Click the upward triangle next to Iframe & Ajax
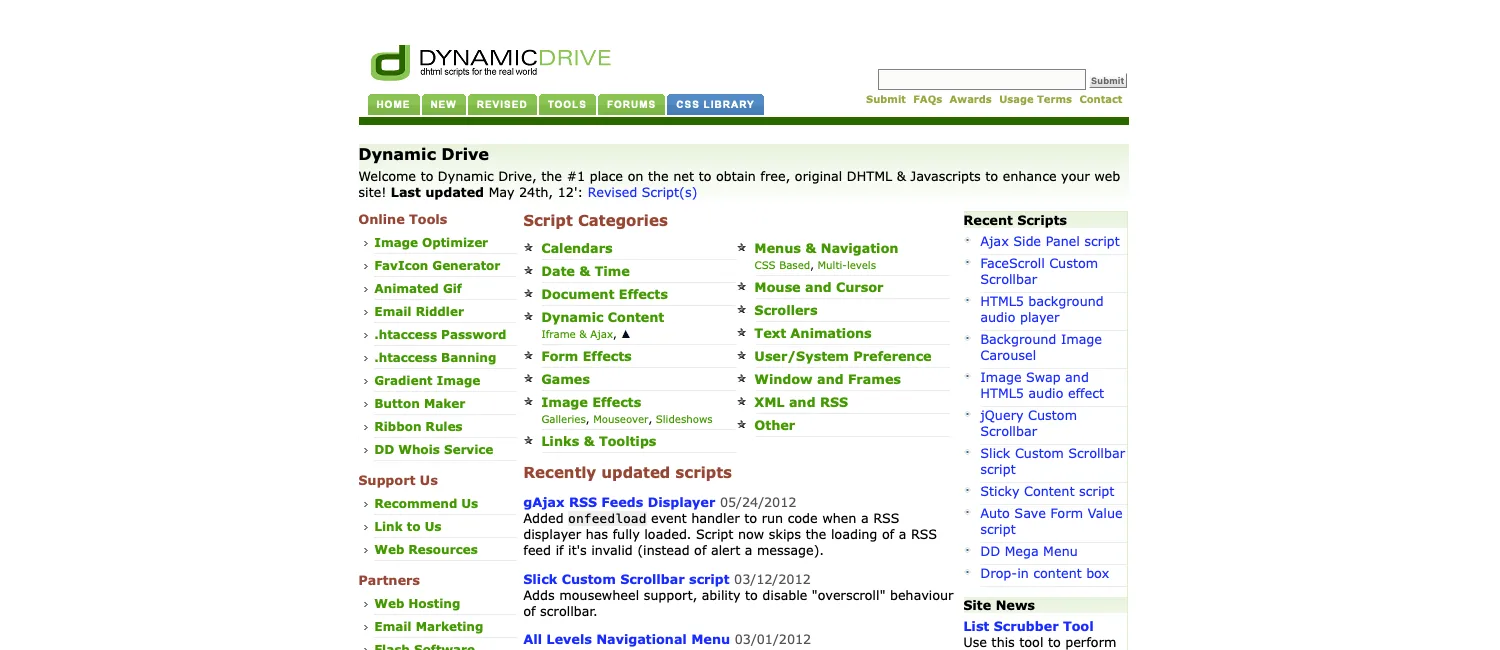The width and height of the screenshot is (1500, 650). click(626, 335)
